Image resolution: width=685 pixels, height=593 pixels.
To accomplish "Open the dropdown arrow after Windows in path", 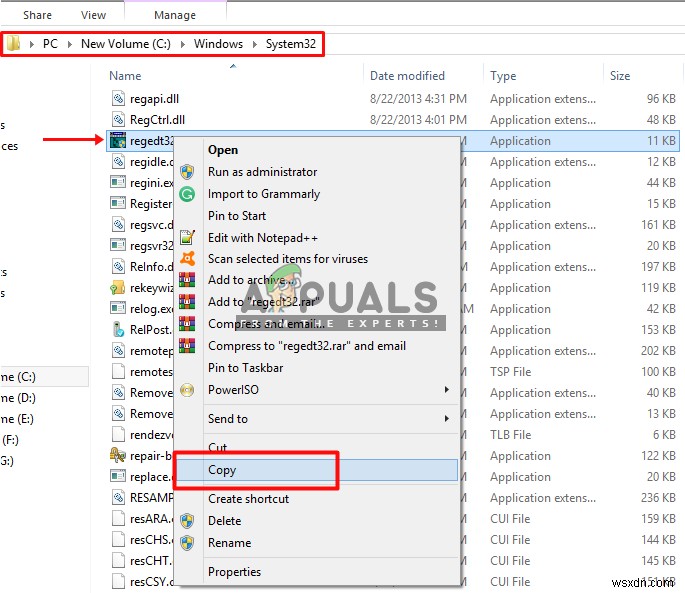I will [x=255, y=44].
